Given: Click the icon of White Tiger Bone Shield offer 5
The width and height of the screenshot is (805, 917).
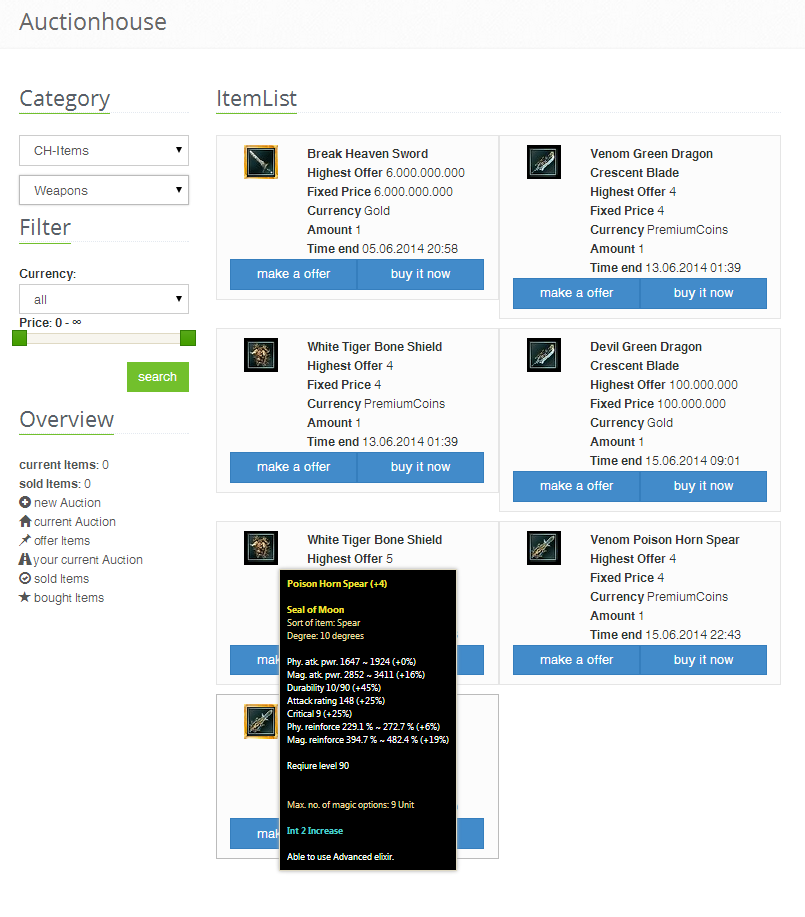Looking at the screenshot, I should click(261, 548).
